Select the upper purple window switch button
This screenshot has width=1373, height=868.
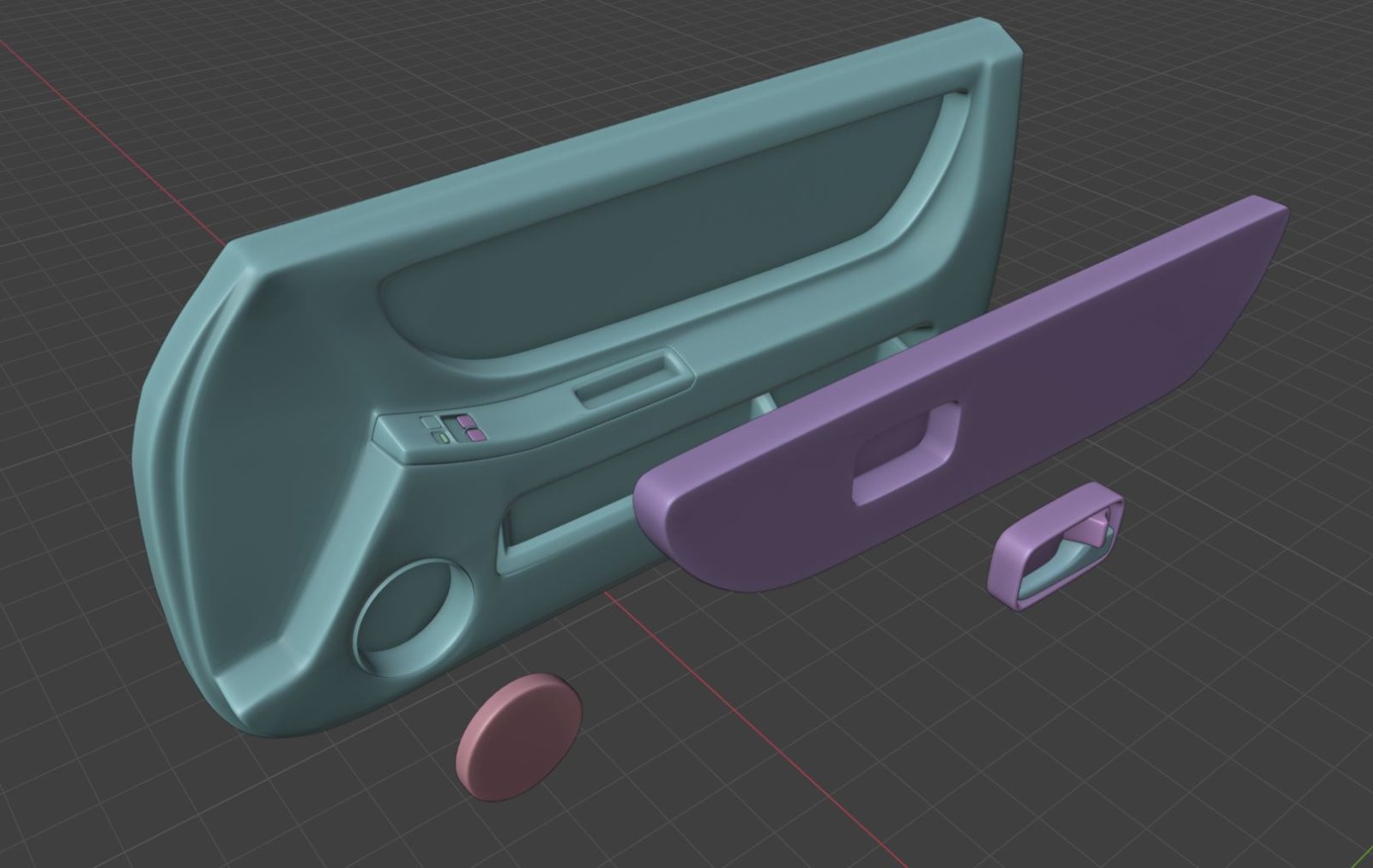coord(465,420)
